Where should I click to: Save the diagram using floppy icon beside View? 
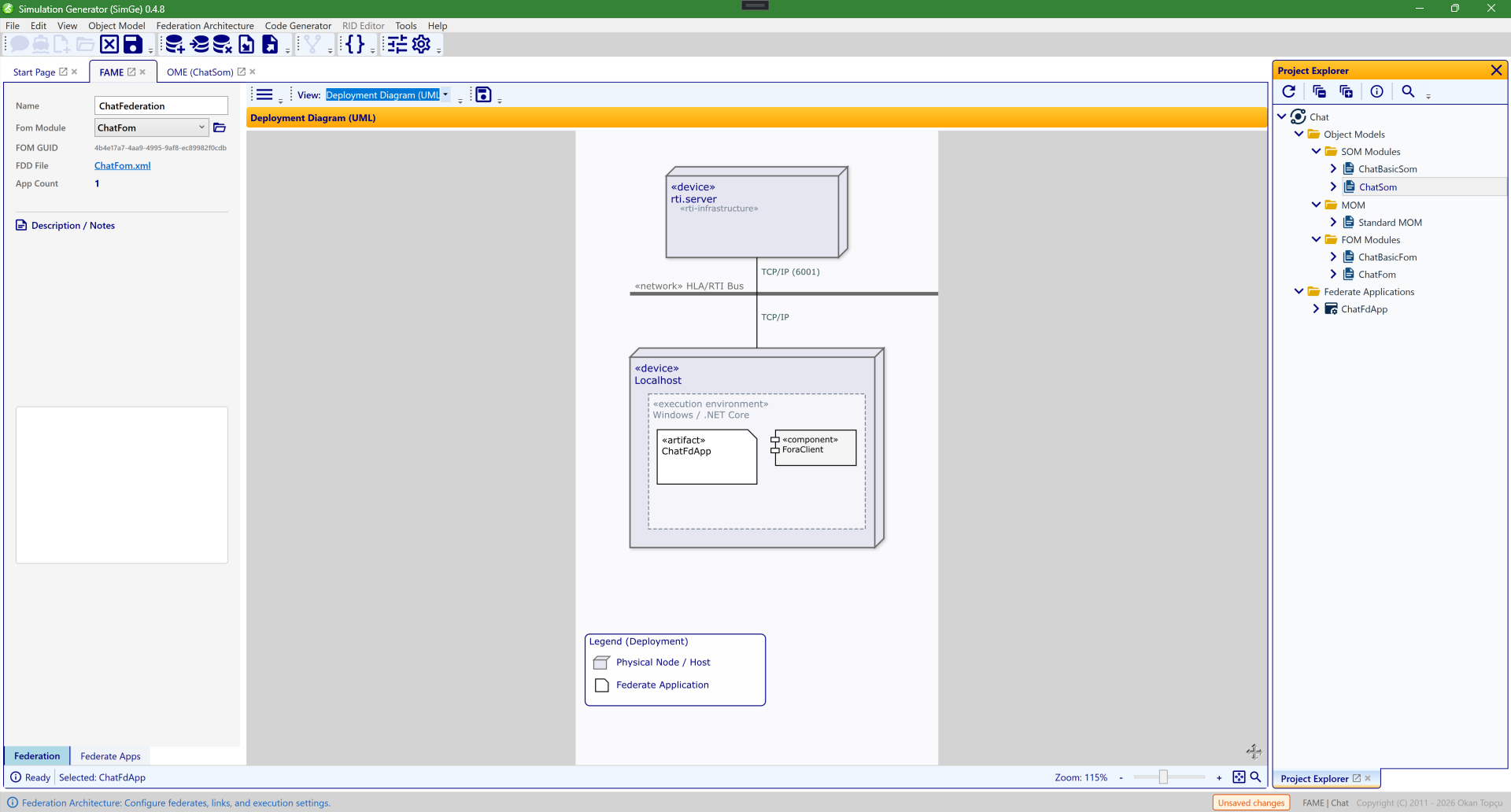(483, 94)
